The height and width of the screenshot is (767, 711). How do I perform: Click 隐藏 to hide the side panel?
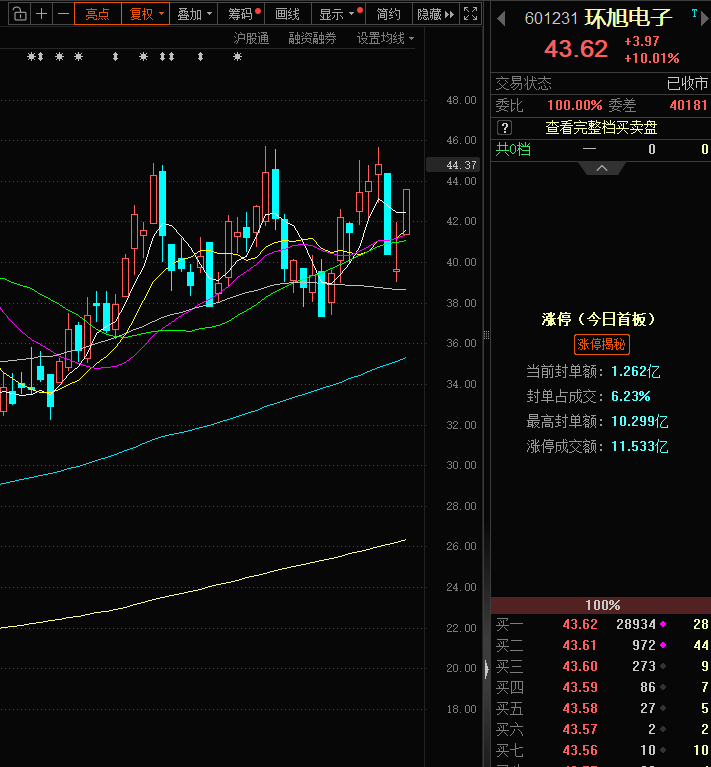(x=435, y=14)
